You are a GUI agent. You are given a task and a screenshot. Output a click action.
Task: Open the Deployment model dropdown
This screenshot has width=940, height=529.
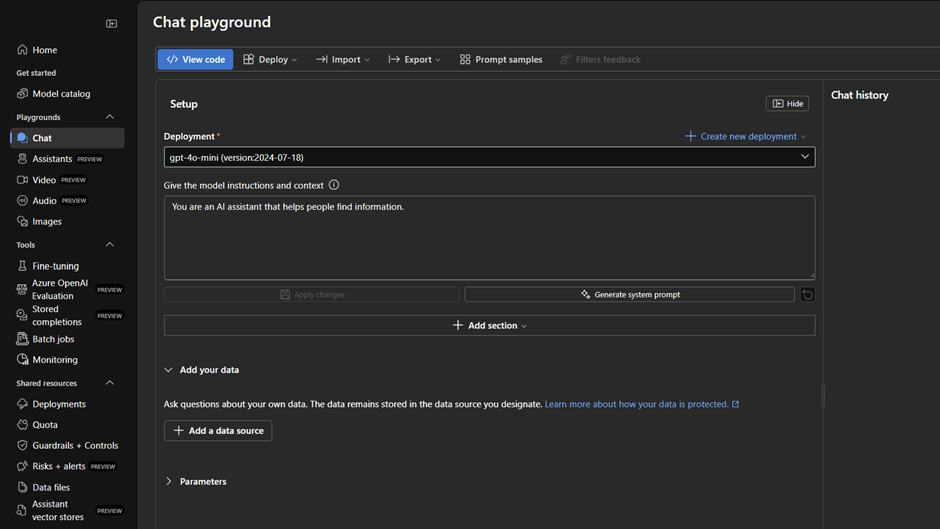click(489, 157)
